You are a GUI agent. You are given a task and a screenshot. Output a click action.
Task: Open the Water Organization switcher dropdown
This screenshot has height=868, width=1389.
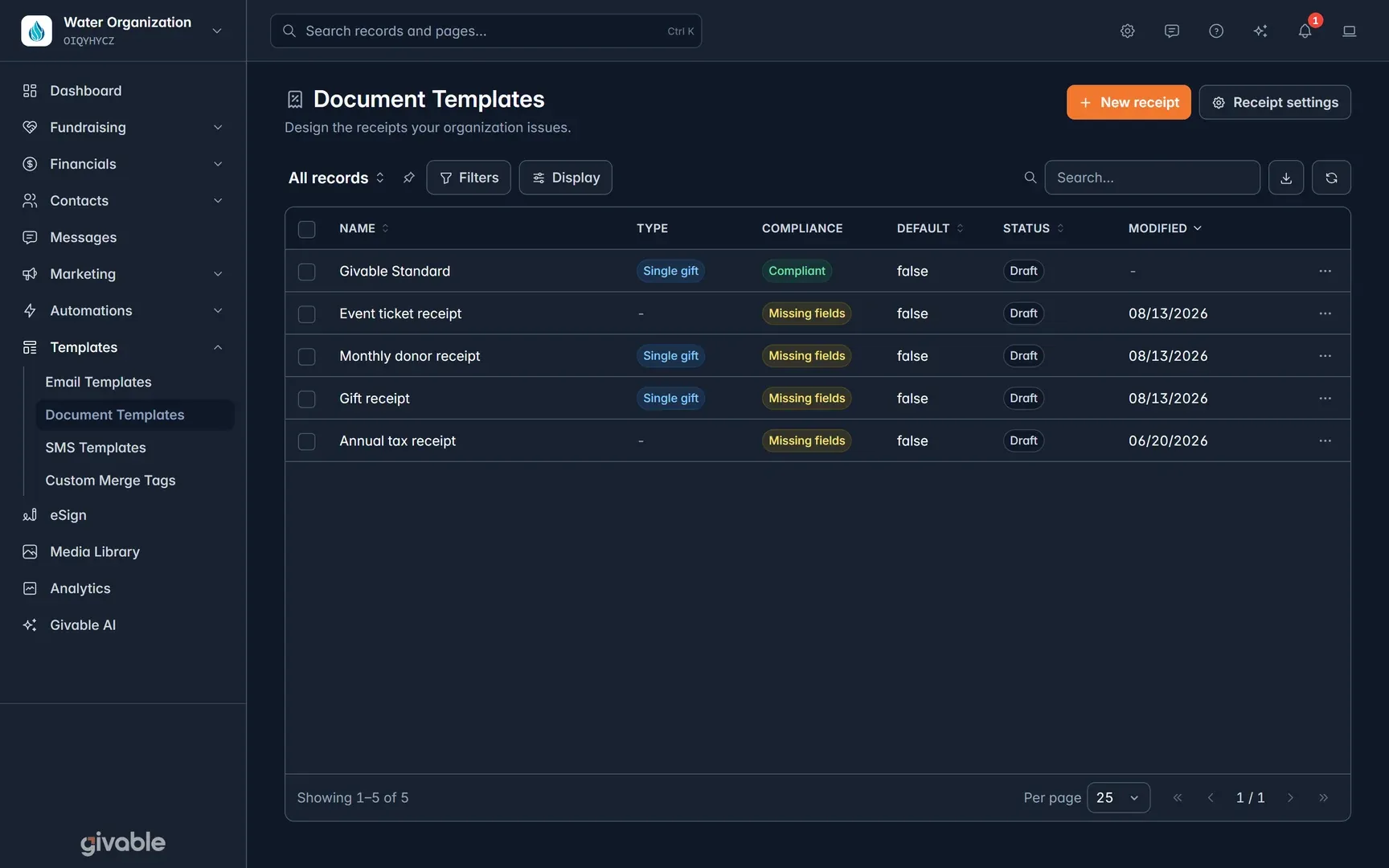point(216,31)
